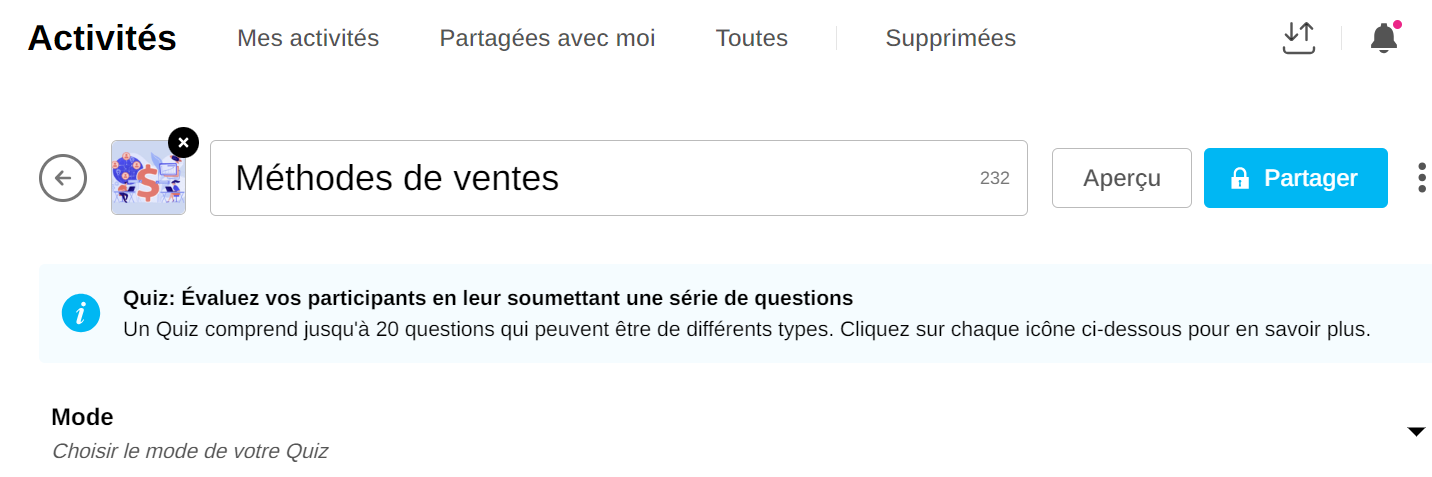Open the import/export activities icon

click(1298, 38)
